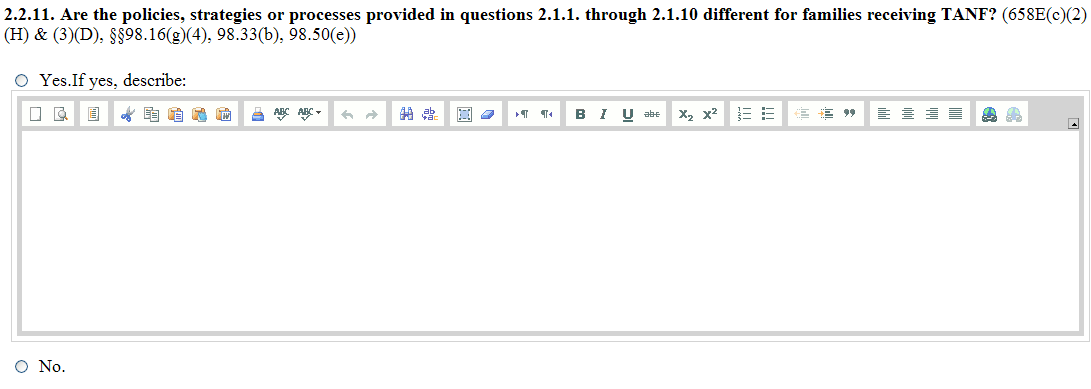Center align text
1091x389 pixels.
point(907,114)
